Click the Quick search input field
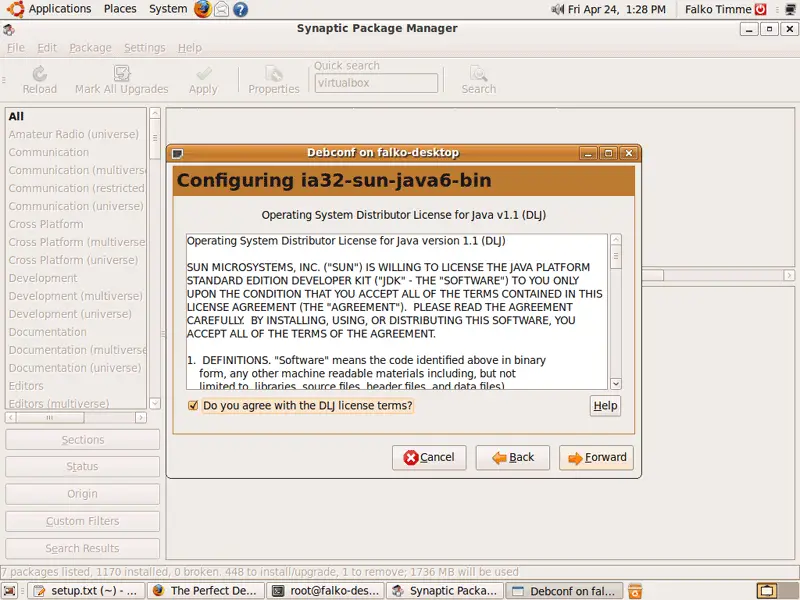The image size is (800, 600). coord(376,83)
